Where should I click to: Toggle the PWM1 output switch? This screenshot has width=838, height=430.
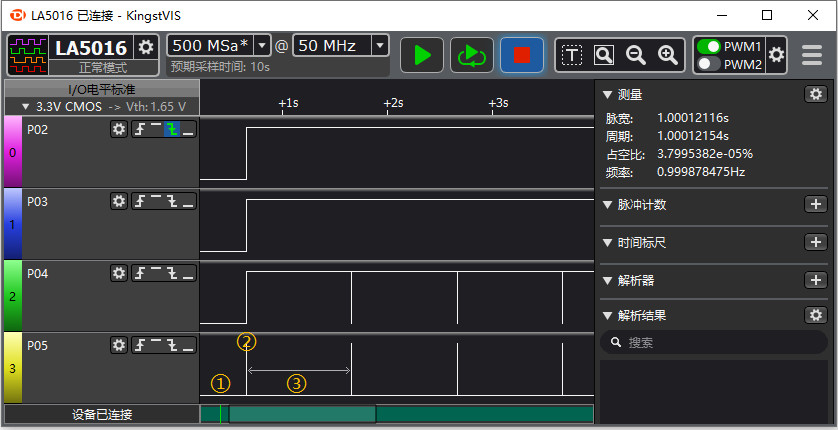[709, 47]
